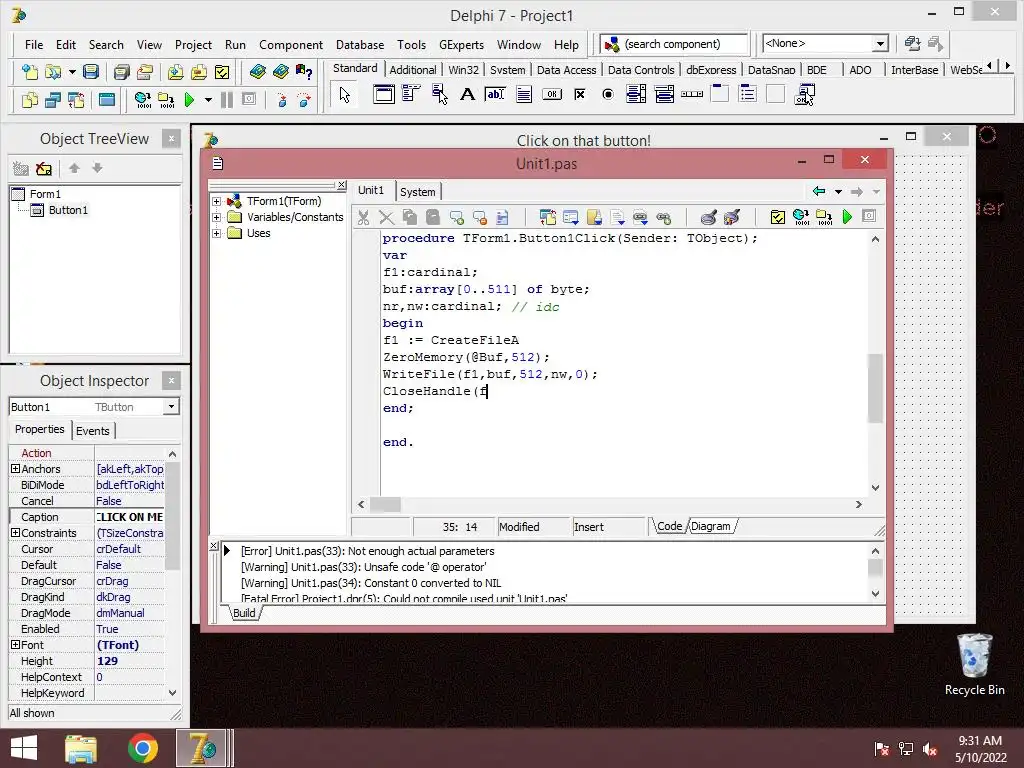Image resolution: width=1024 pixels, height=768 pixels.
Task: Select the Button (OK) component in palette
Action: point(552,95)
